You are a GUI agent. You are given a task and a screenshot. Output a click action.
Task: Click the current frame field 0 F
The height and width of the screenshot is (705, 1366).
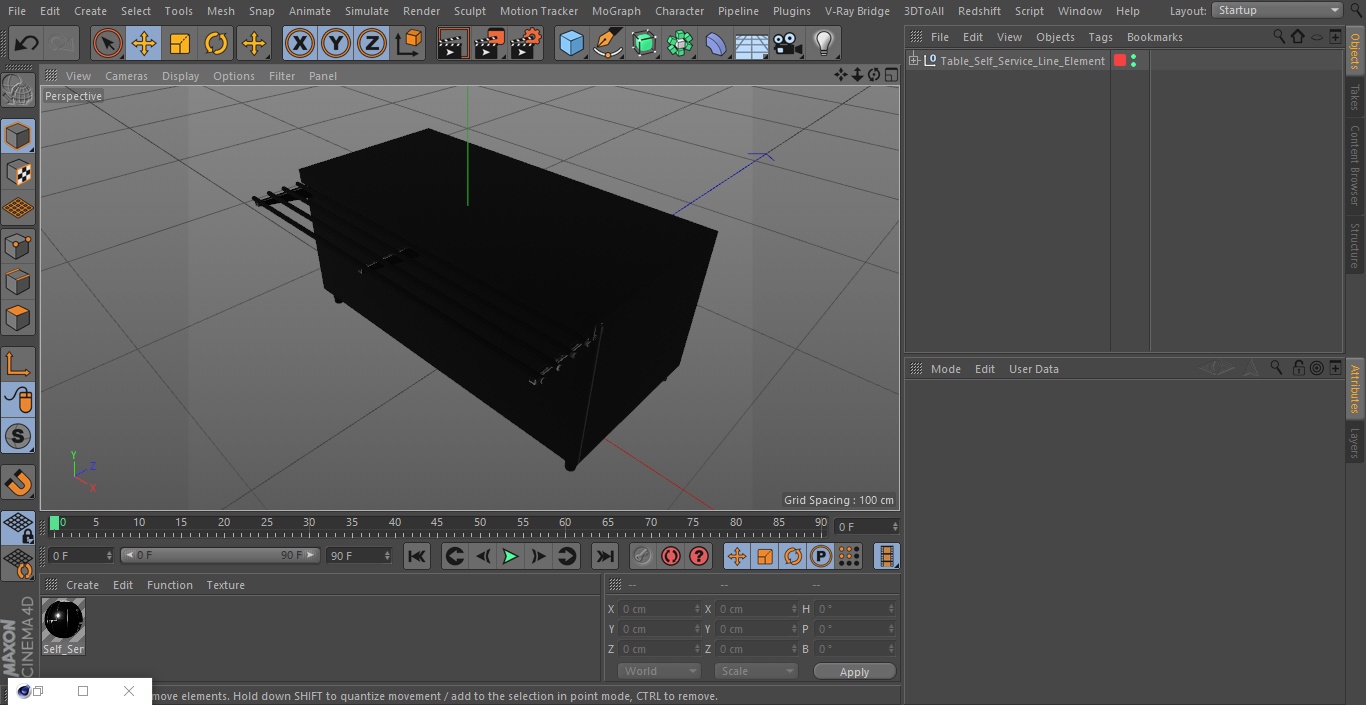(80, 555)
